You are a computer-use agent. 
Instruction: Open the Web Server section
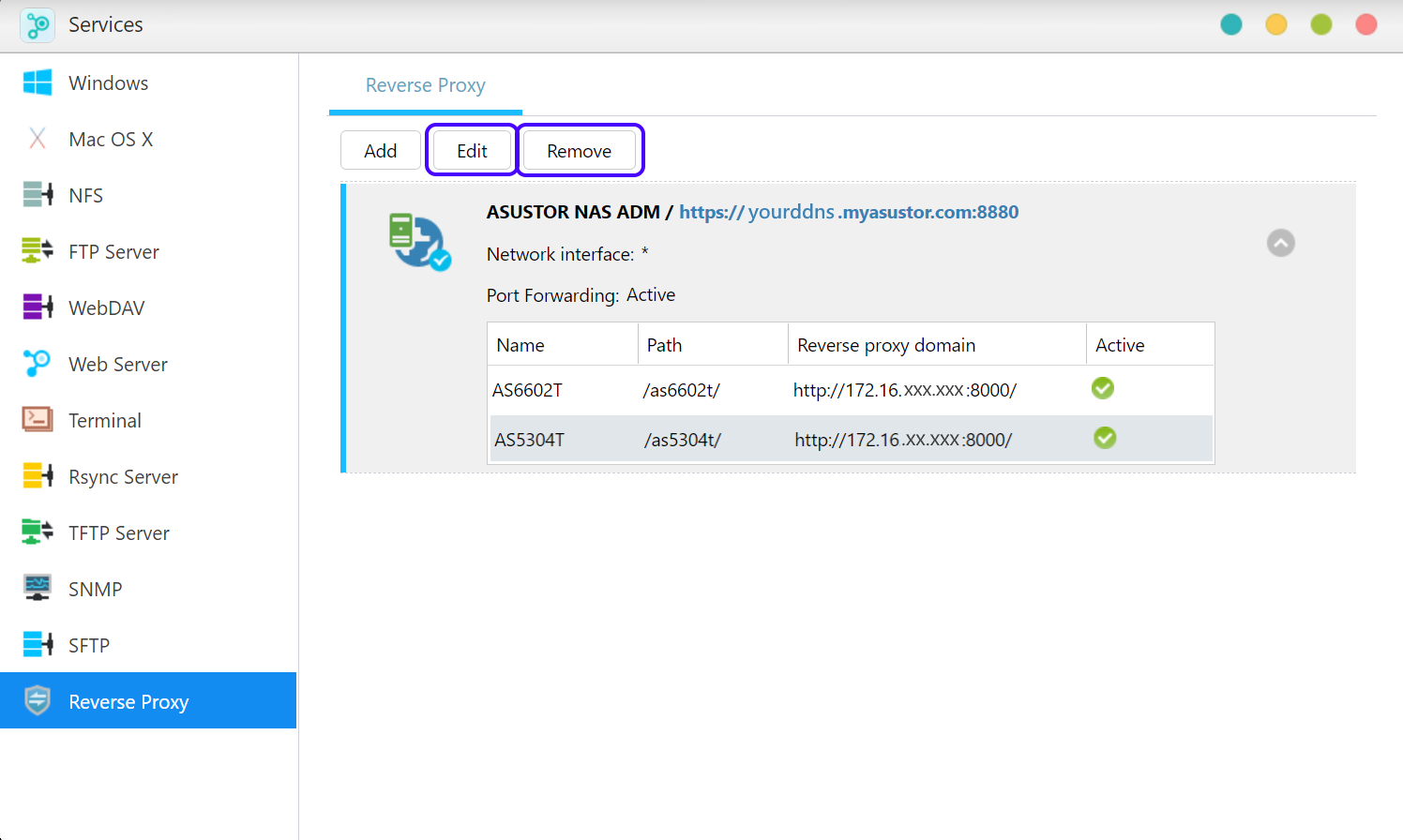[118, 364]
